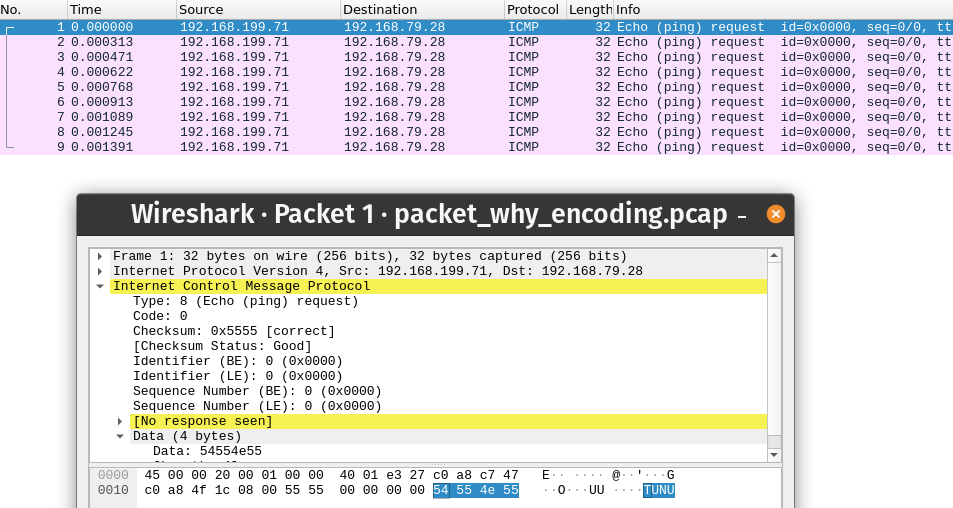Sort packet list by Length column
Image resolution: width=953 pixels, height=508 pixels.
tap(590, 10)
